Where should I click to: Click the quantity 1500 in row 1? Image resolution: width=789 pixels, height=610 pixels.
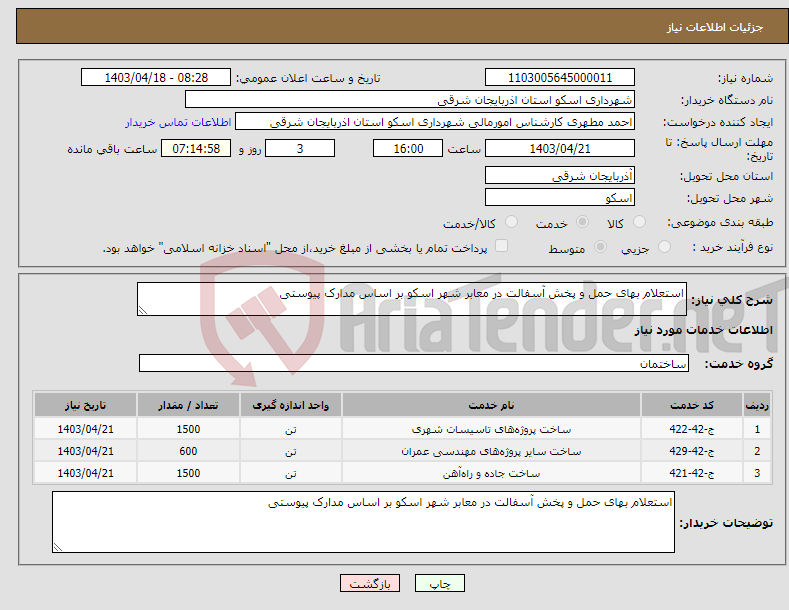(188, 429)
